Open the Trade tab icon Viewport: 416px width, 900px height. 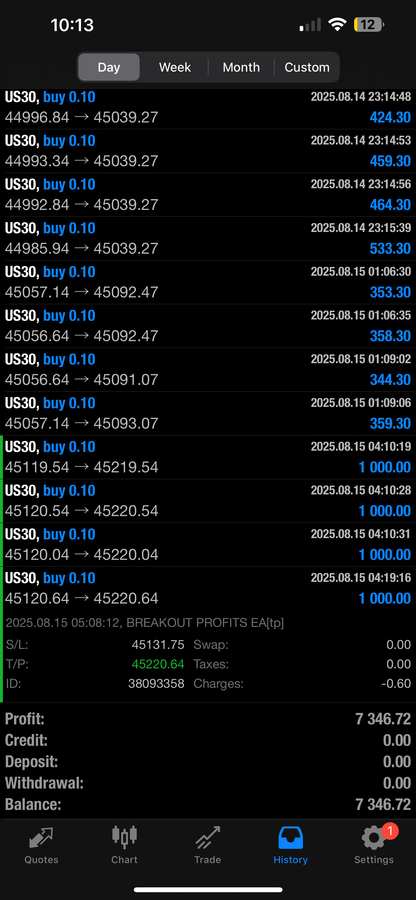(x=207, y=838)
